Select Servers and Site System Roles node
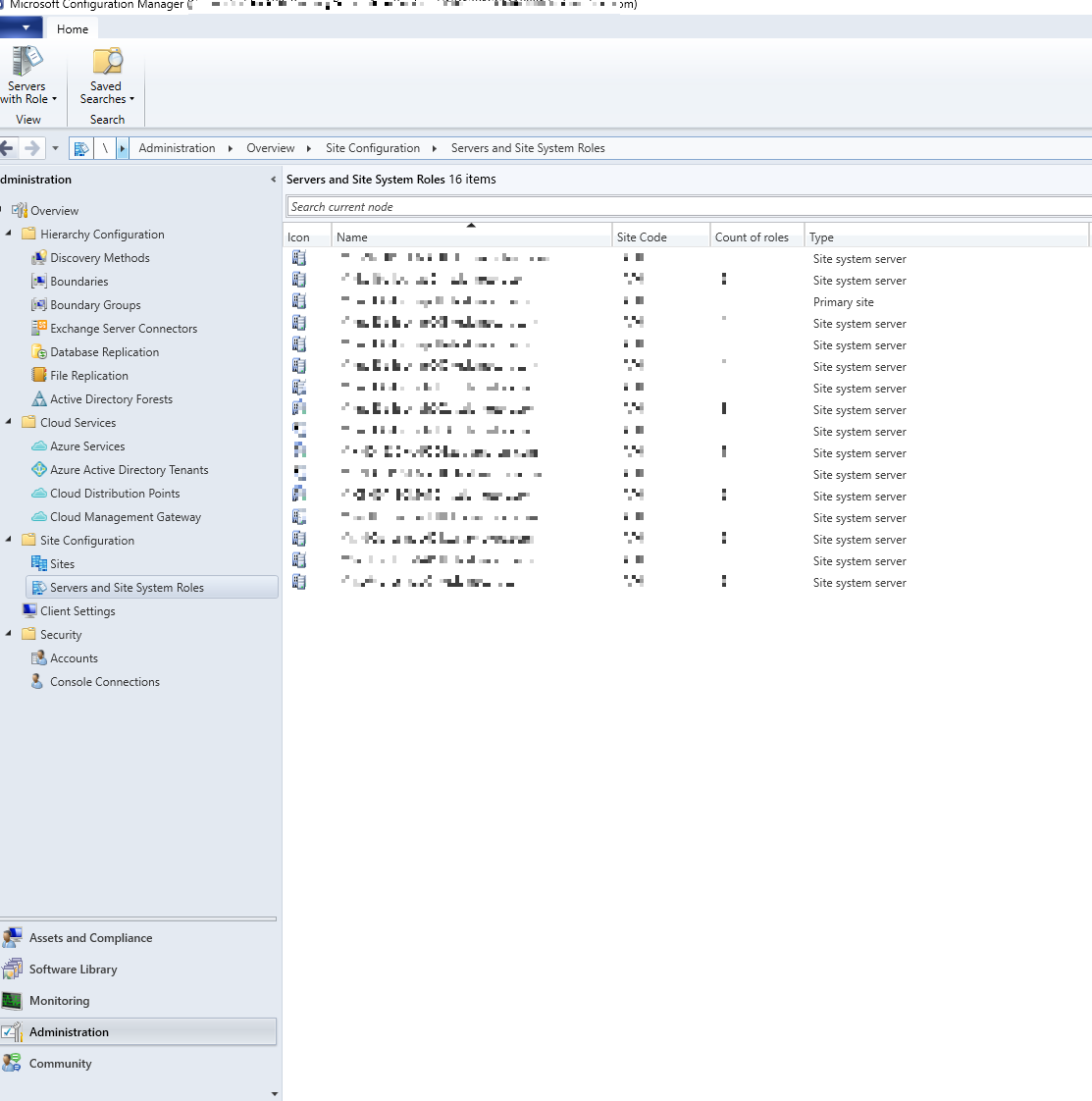1092x1101 pixels. [152, 587]
